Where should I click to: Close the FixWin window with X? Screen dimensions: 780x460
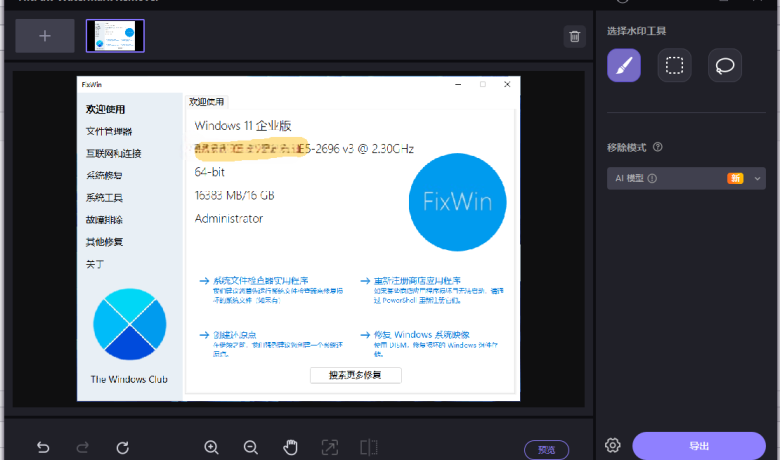point(507,85)
